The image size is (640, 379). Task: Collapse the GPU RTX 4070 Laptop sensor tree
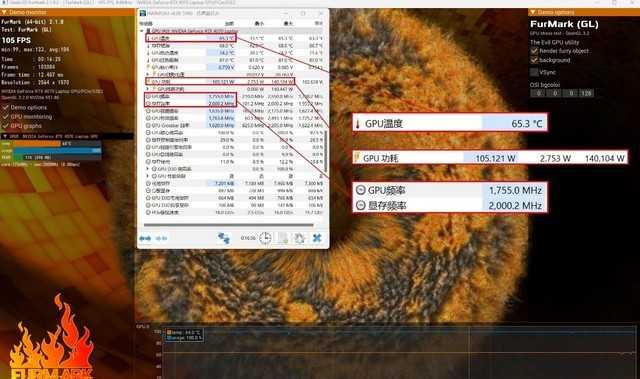pyautogui.click(x=142, y=31)
